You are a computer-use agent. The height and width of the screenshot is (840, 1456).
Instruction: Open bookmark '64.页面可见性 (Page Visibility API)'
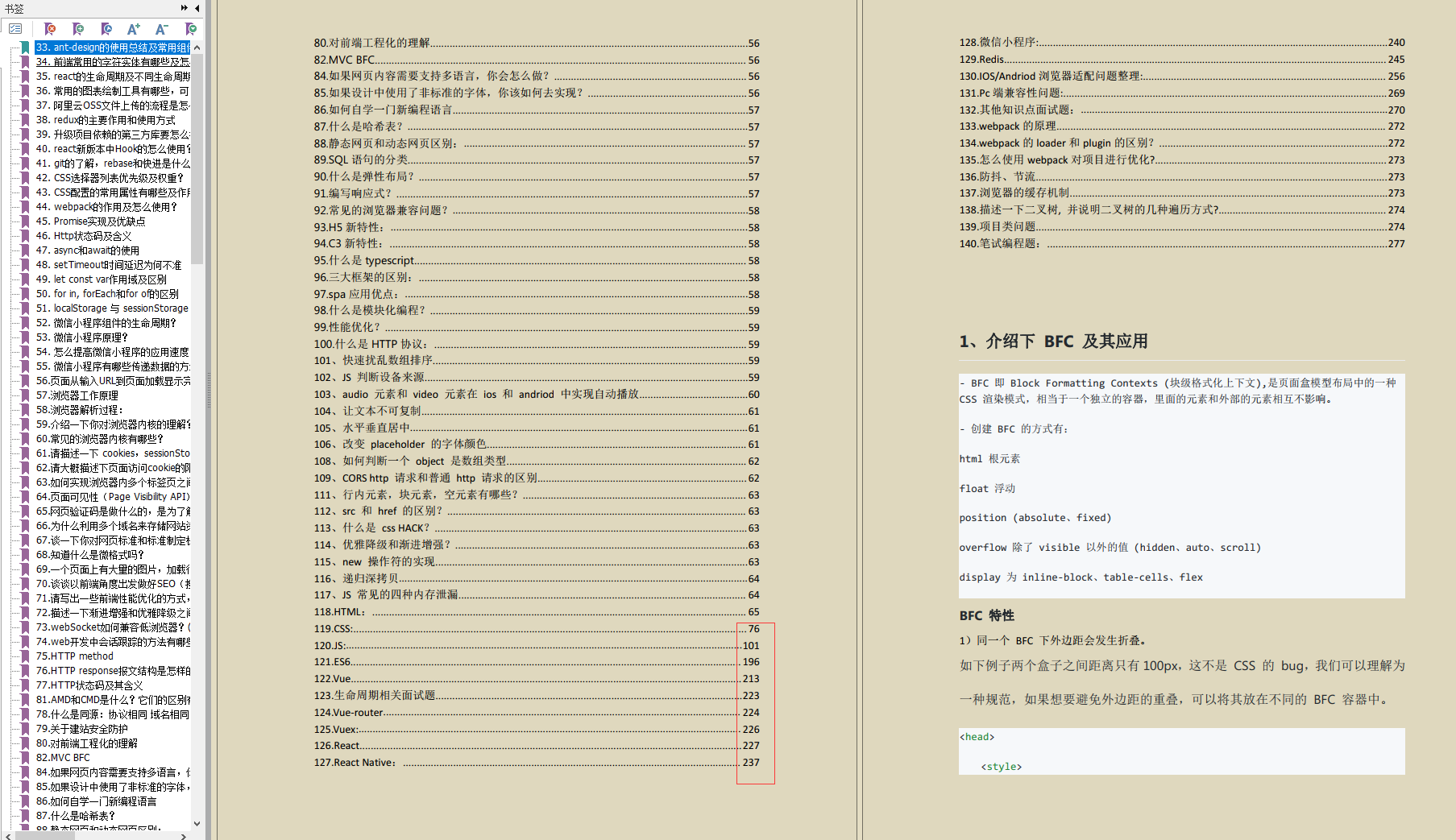[113, 497]
